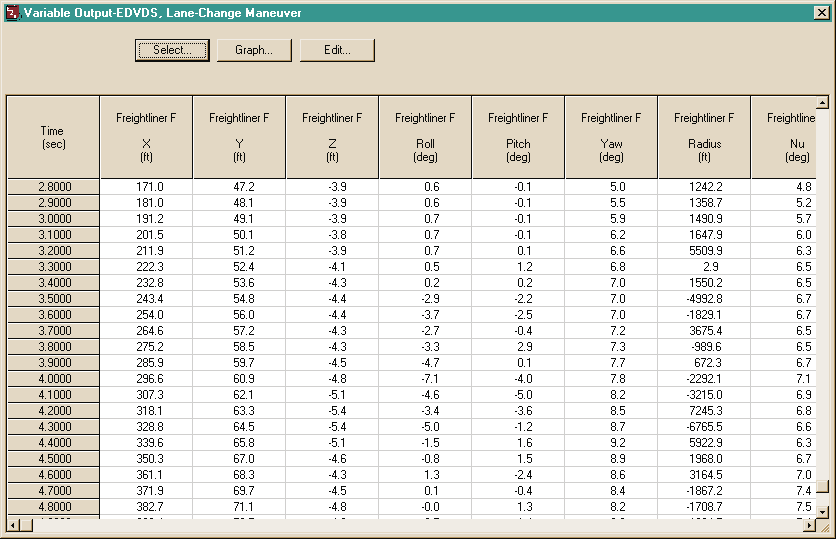
Task: Select the Yaw (deg) column header
Action: tap(611, 137)
